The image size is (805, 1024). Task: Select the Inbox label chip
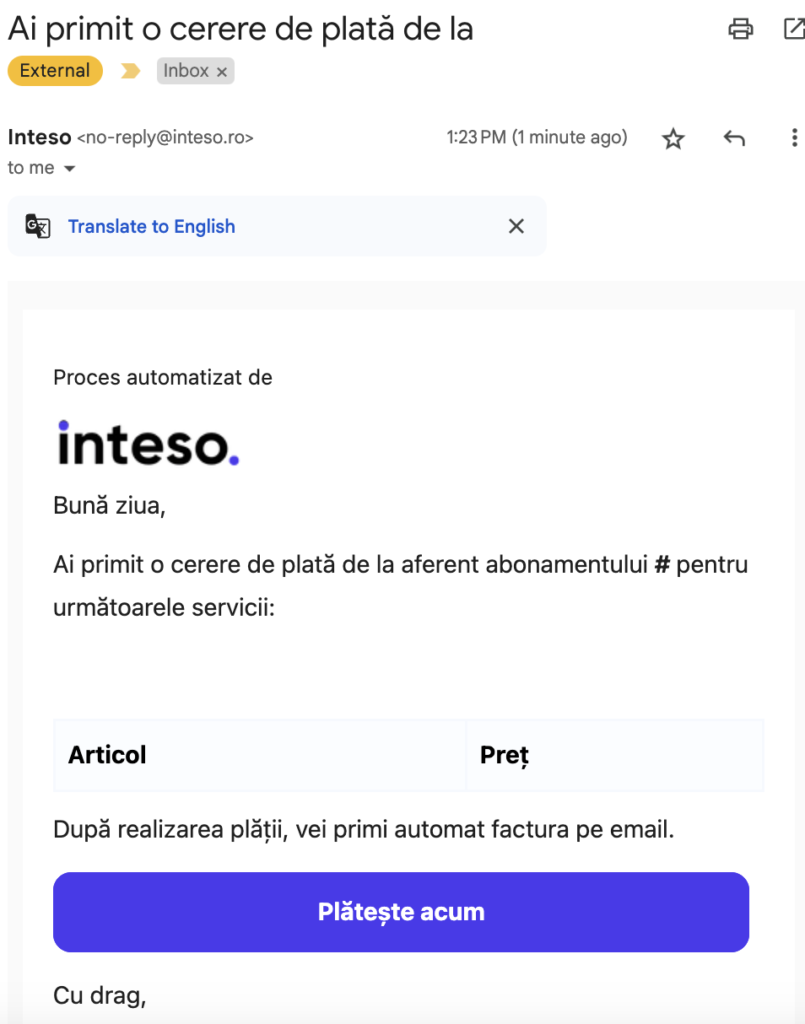186,71
